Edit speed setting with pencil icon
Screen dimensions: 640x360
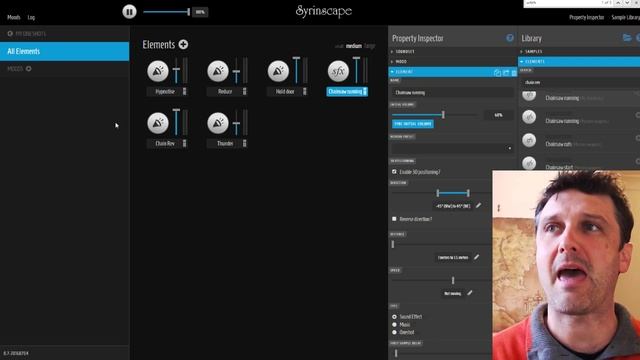(470, 293)
